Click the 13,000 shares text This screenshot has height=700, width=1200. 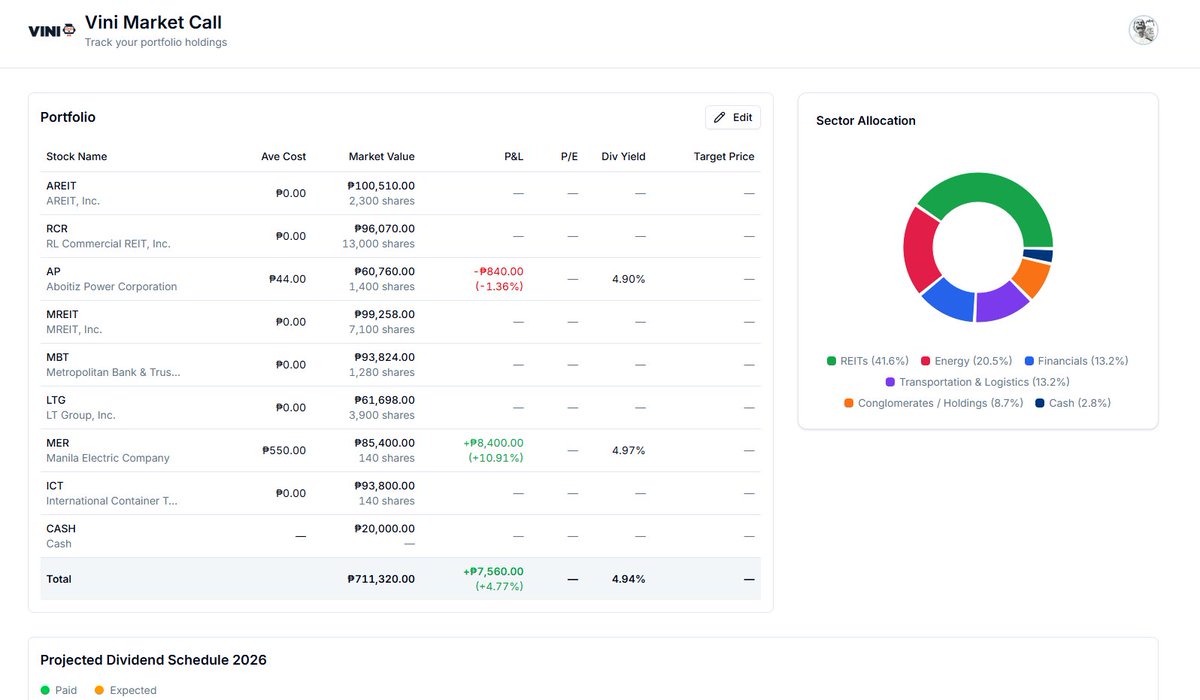tap(378, 244)
